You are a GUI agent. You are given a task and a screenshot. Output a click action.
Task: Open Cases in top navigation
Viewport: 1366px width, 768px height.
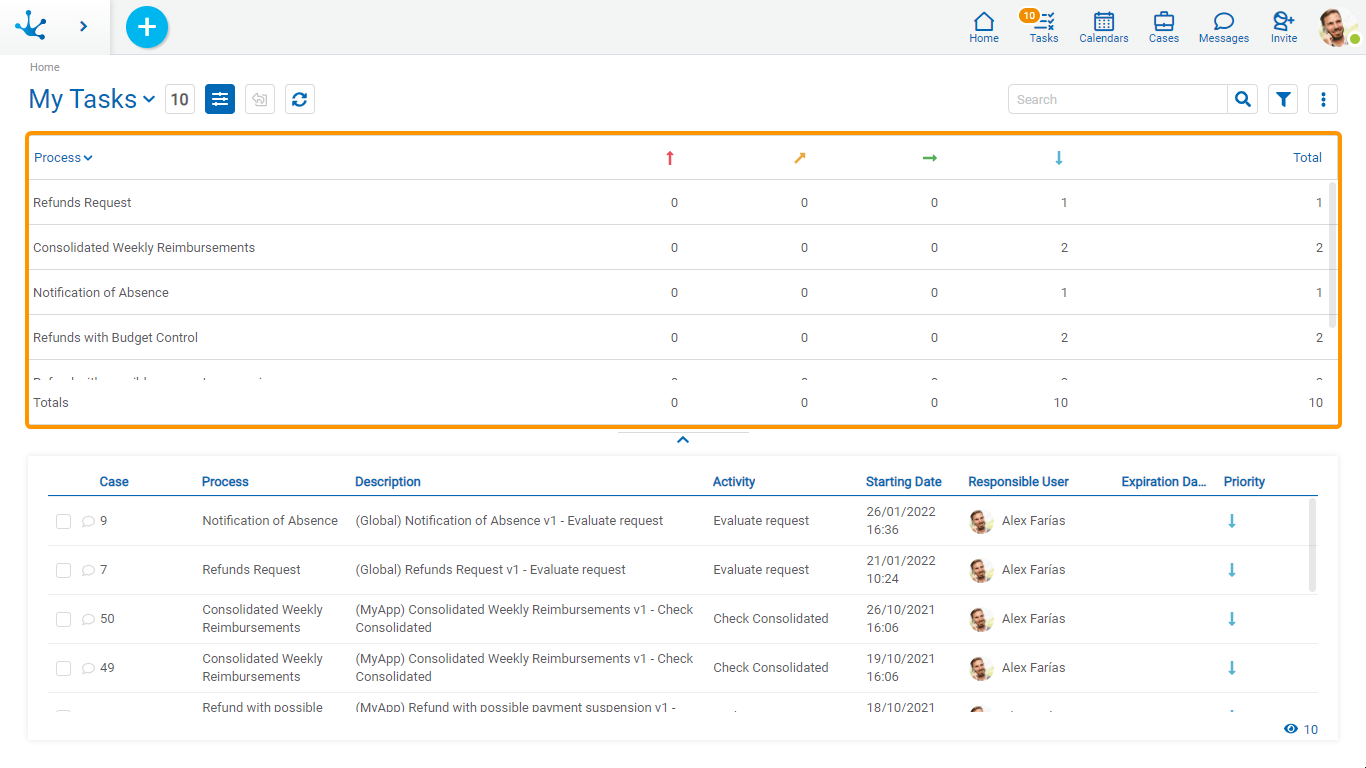[x=1164, y=27]
